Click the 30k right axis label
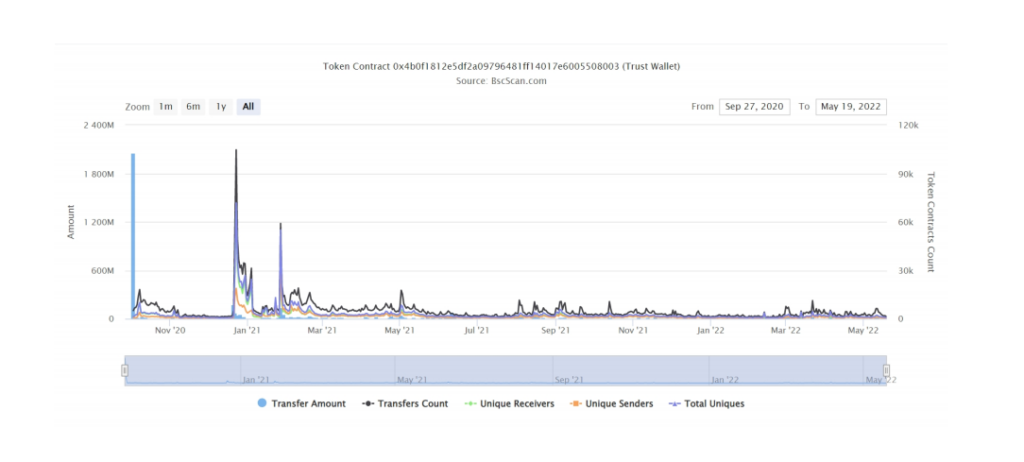 click(x=906, y=271)
